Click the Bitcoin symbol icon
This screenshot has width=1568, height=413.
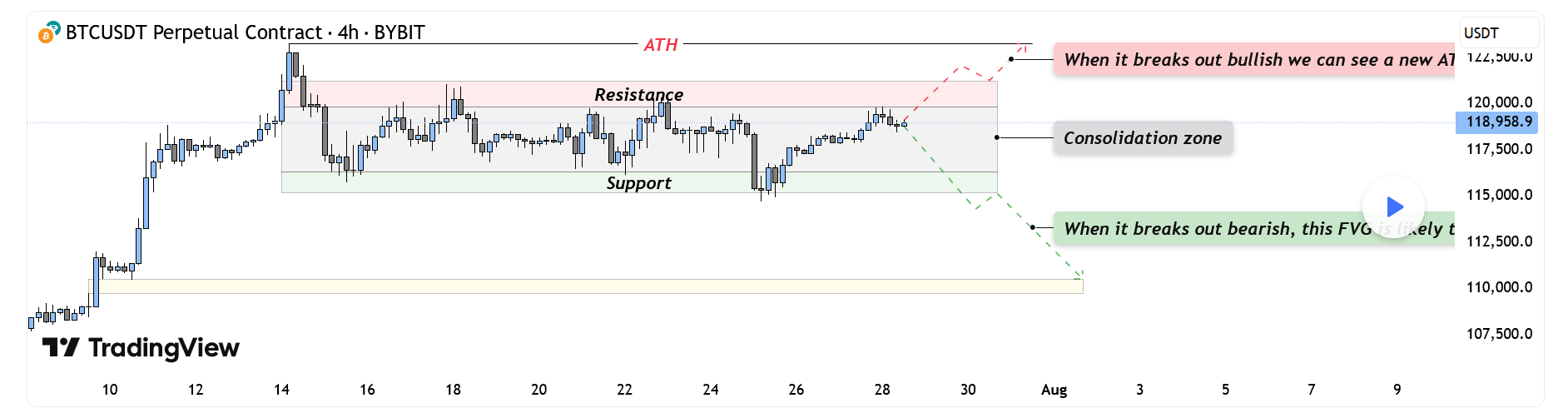click(x=48, y=32)
